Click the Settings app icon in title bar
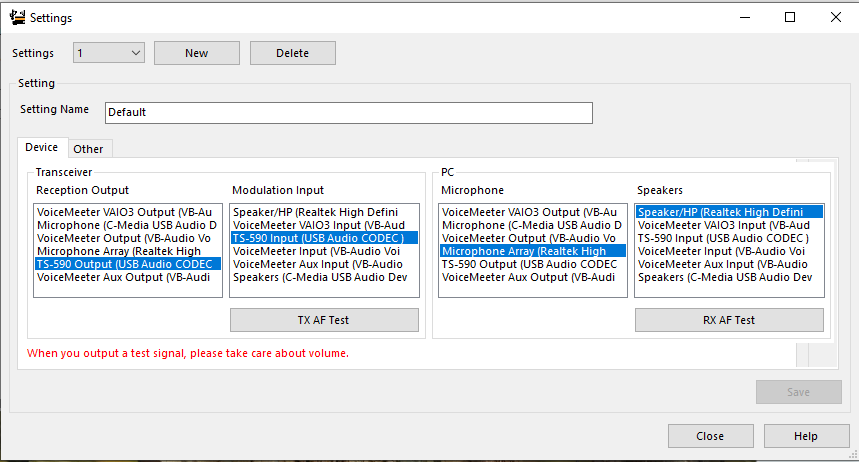Viewport: 859px width, 462px height. 18,18
